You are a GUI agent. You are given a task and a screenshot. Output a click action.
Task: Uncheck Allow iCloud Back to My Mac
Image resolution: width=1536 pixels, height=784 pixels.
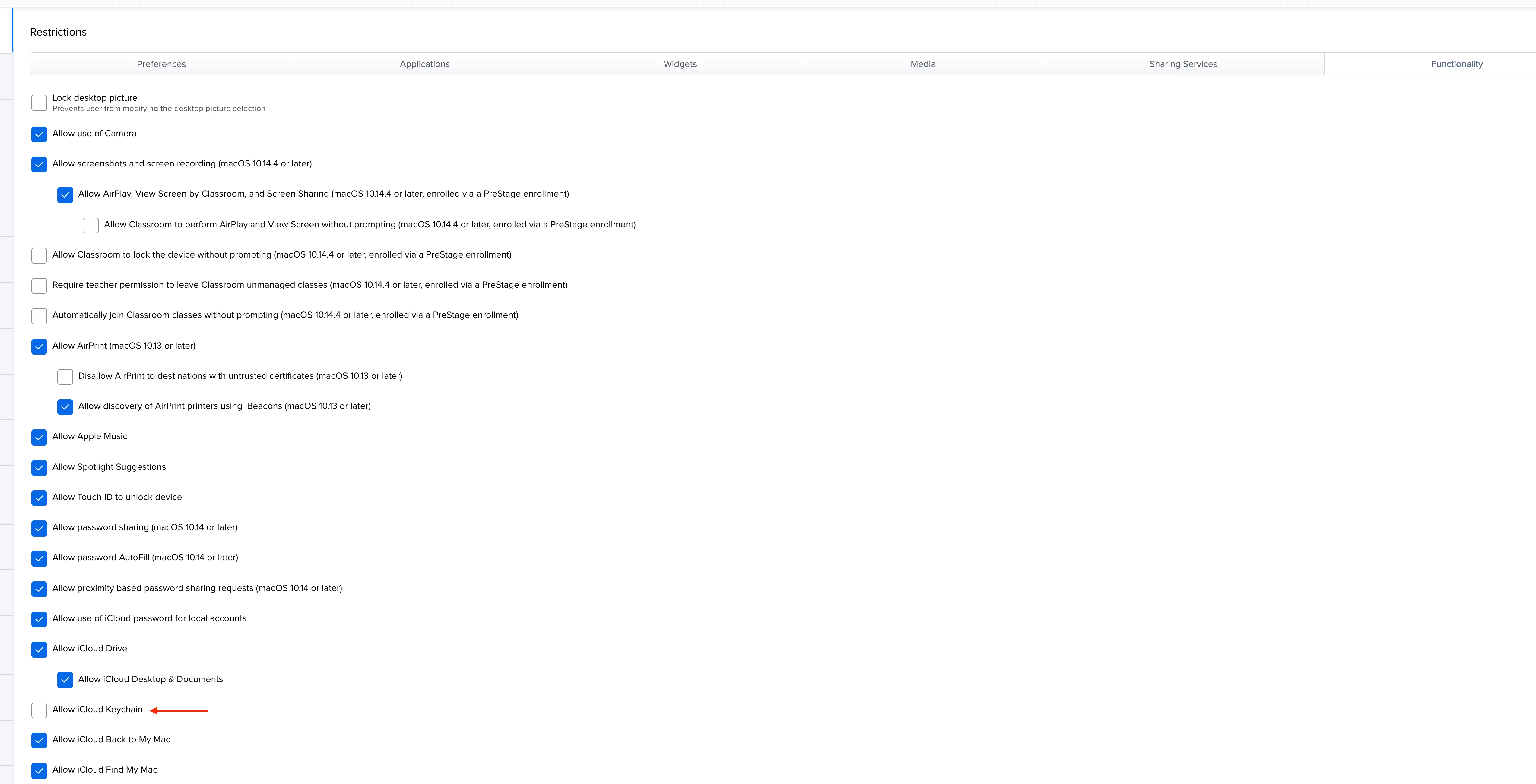coord(39,741)
